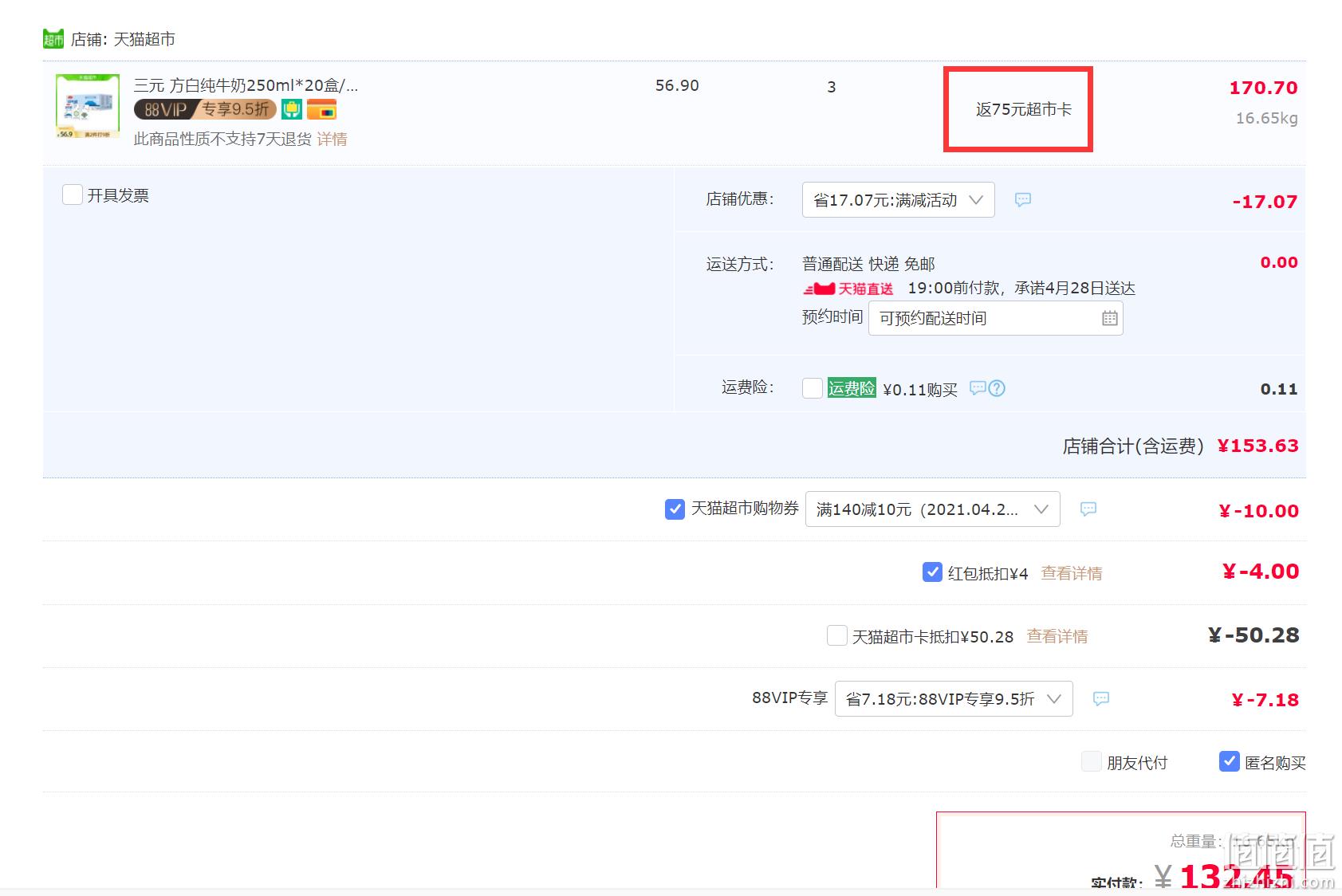The width and height of the screenshot is (1342, 896).
Task: Tick the 开具发票 checkbox
Action: pyautogui.click(x=73, y=195)
